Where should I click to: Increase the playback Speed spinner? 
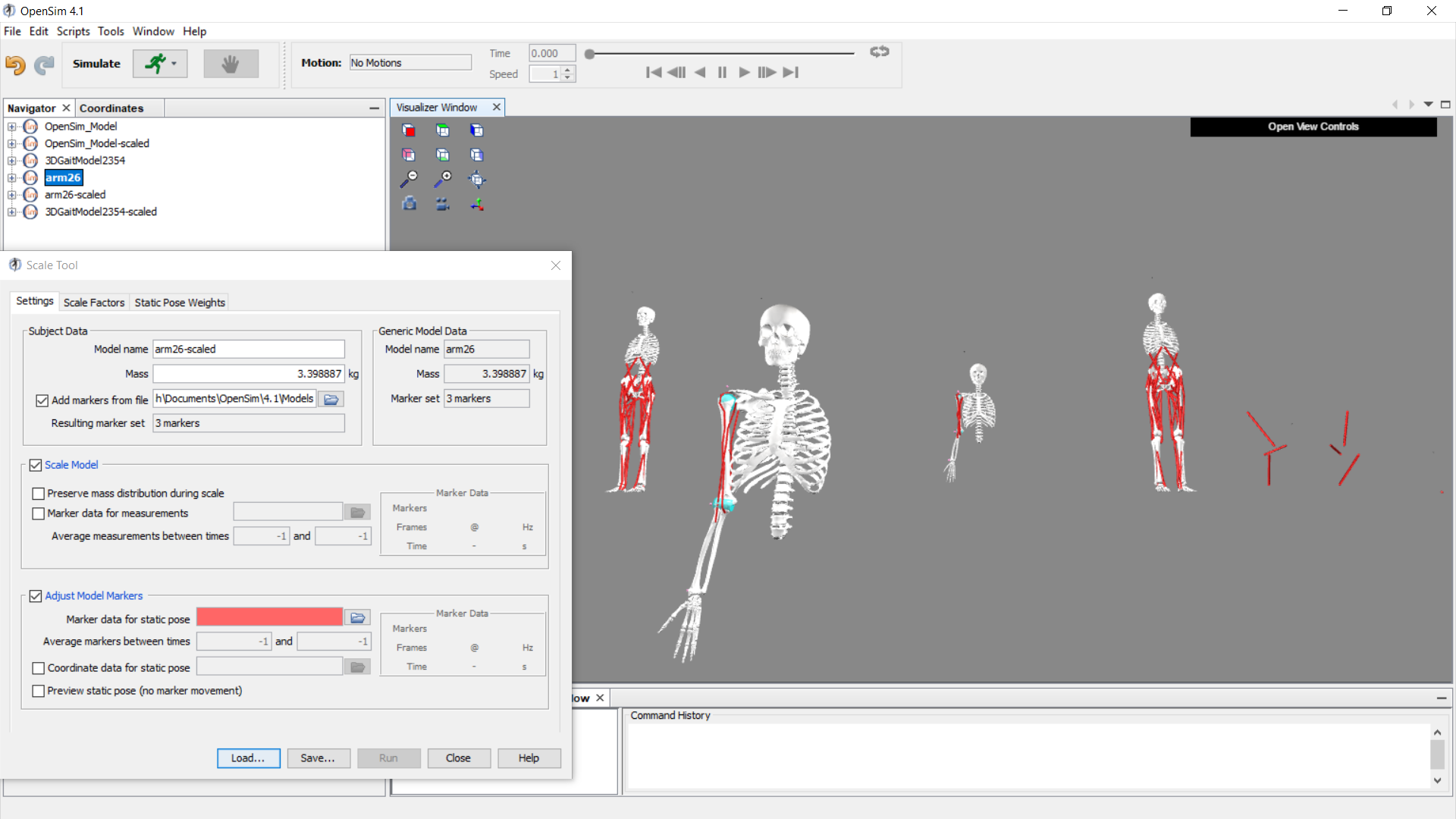tap(568, 70)
